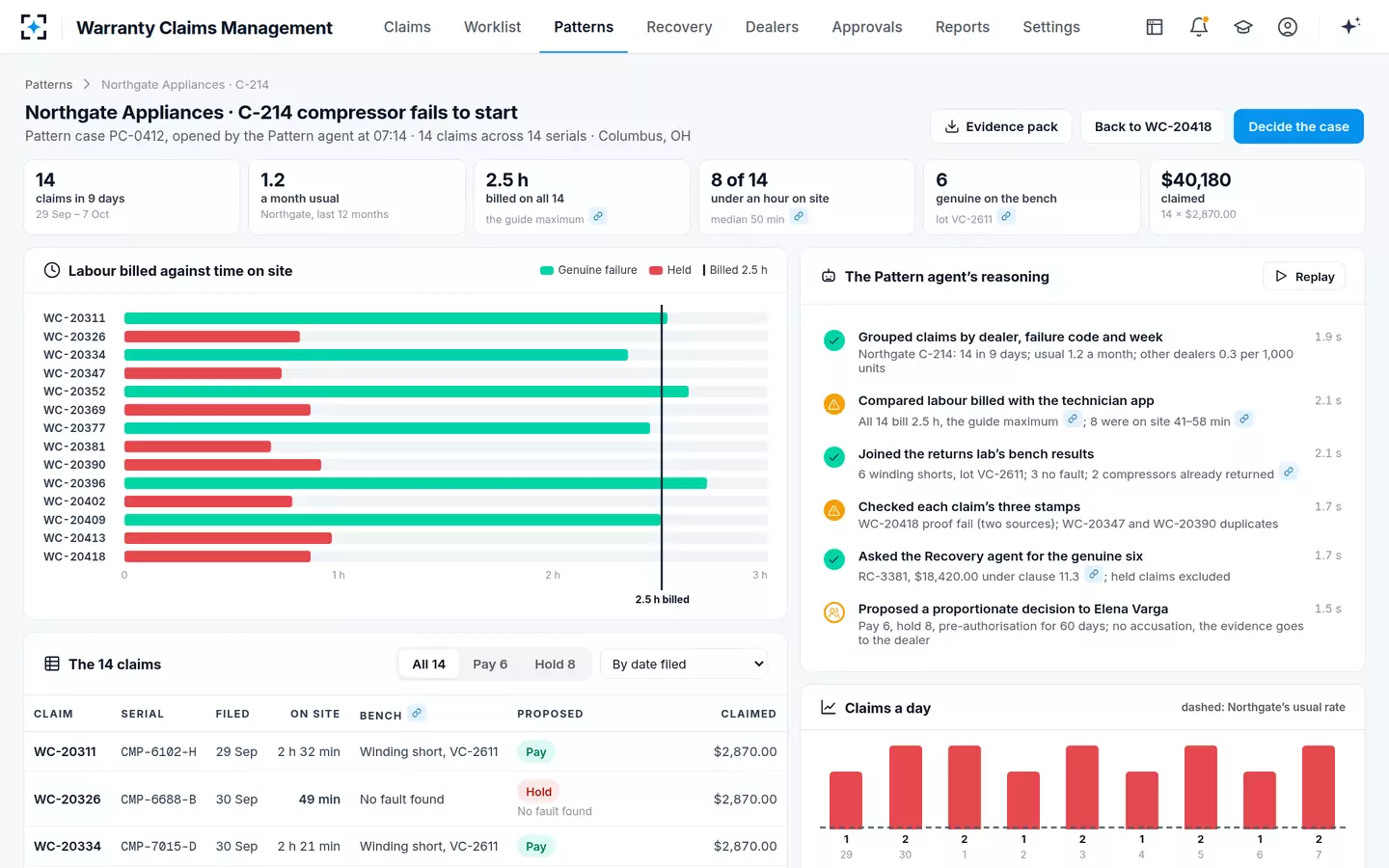
Task: Open the graduation cap learning icon
Action: [x=1243, y=27]
